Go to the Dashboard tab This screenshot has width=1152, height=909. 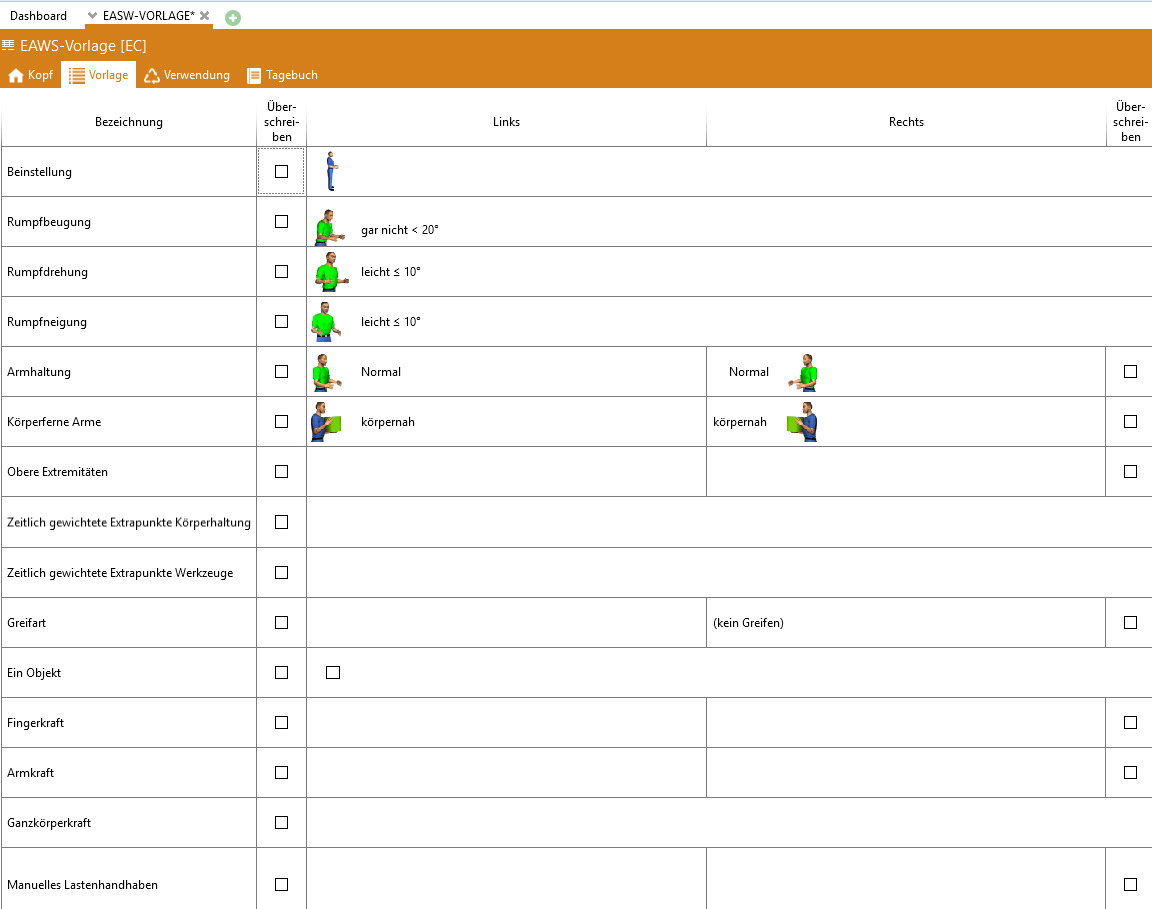[x=38, y=16]
